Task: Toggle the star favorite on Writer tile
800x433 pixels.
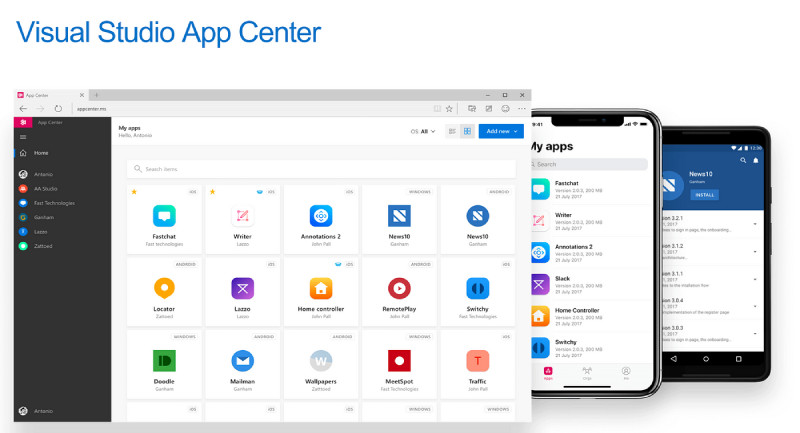Action: tap(213, 192)
